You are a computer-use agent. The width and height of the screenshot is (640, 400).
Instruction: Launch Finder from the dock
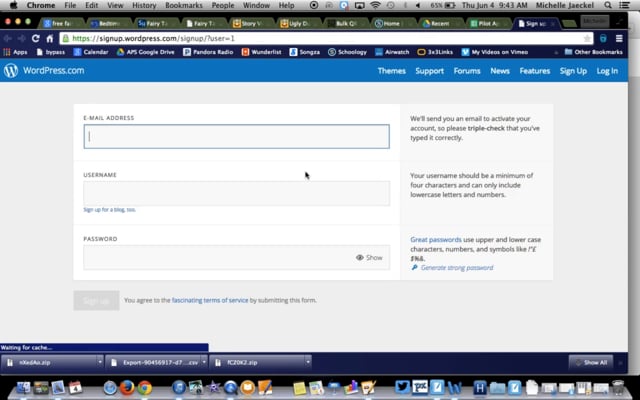pyautogui.click(x=24, y=387)
